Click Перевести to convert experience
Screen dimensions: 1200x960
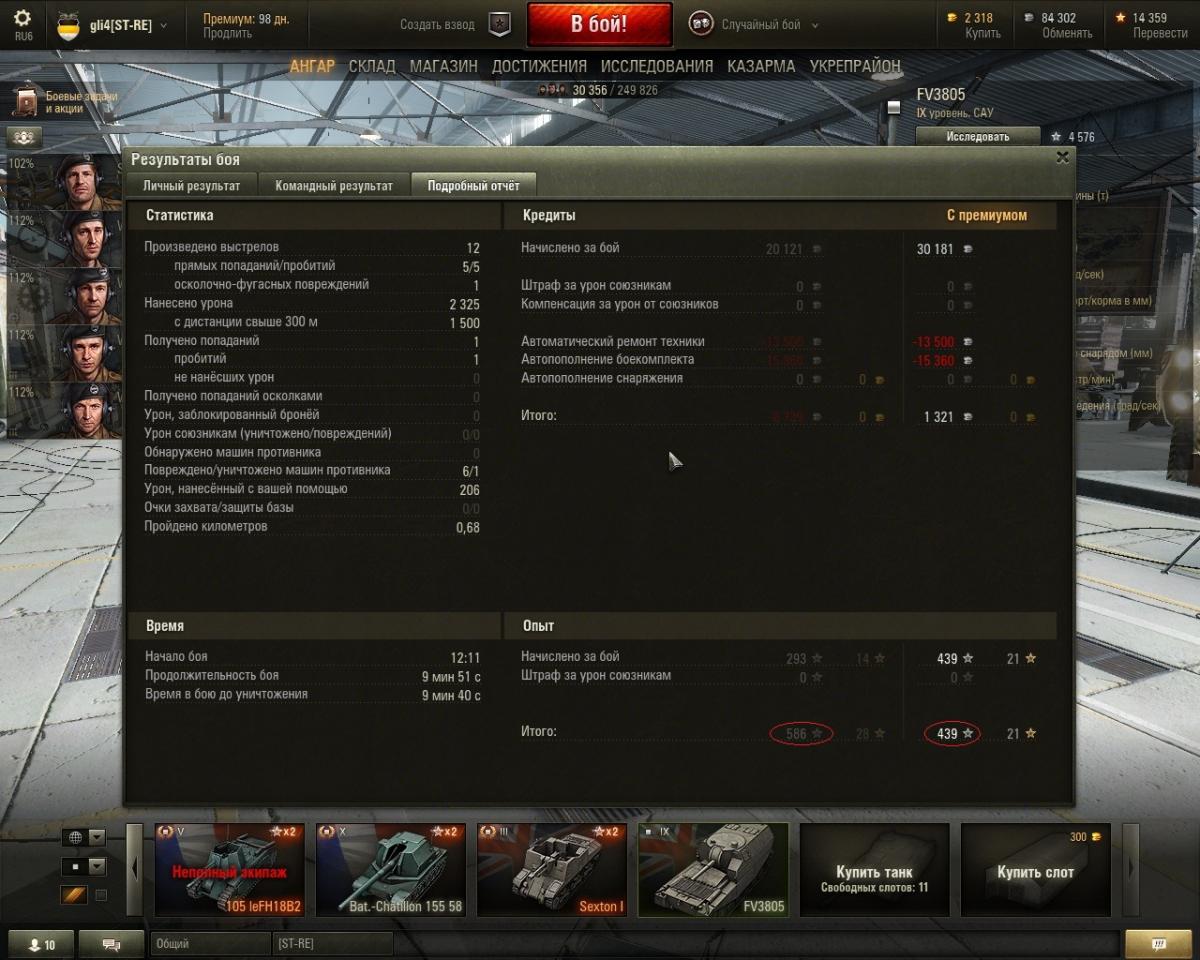tap(1160, 33)
